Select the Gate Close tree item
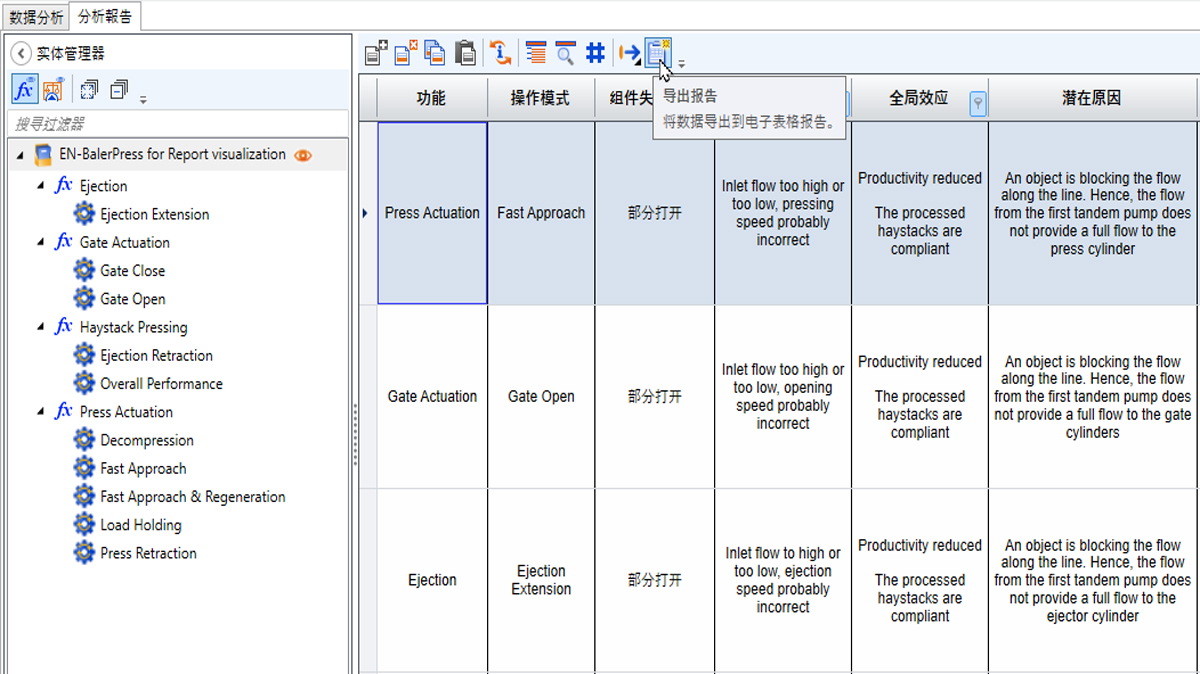Viewport: 1200px width, 674px height. tap(133, 270)
